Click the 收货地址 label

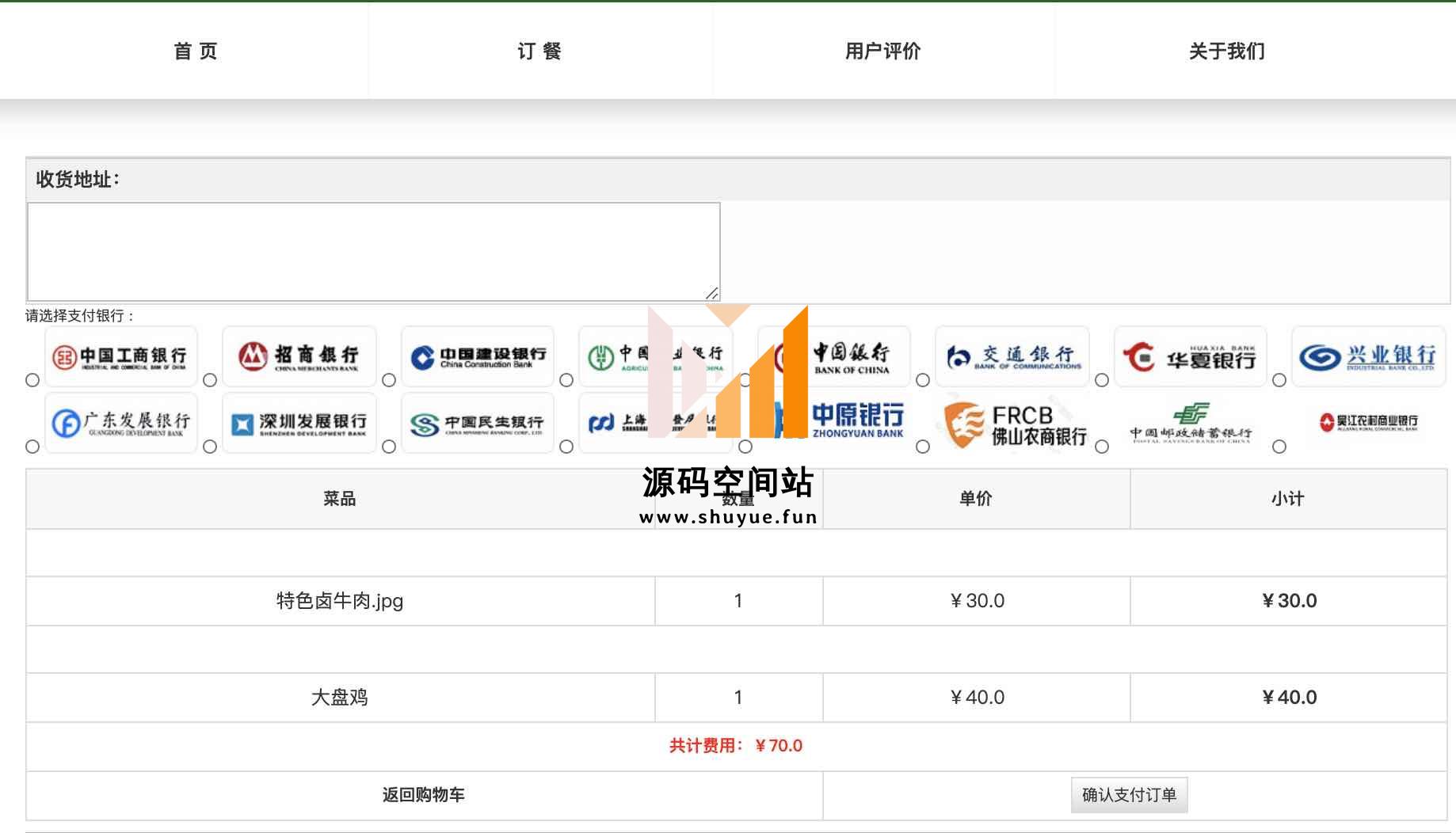78,180
